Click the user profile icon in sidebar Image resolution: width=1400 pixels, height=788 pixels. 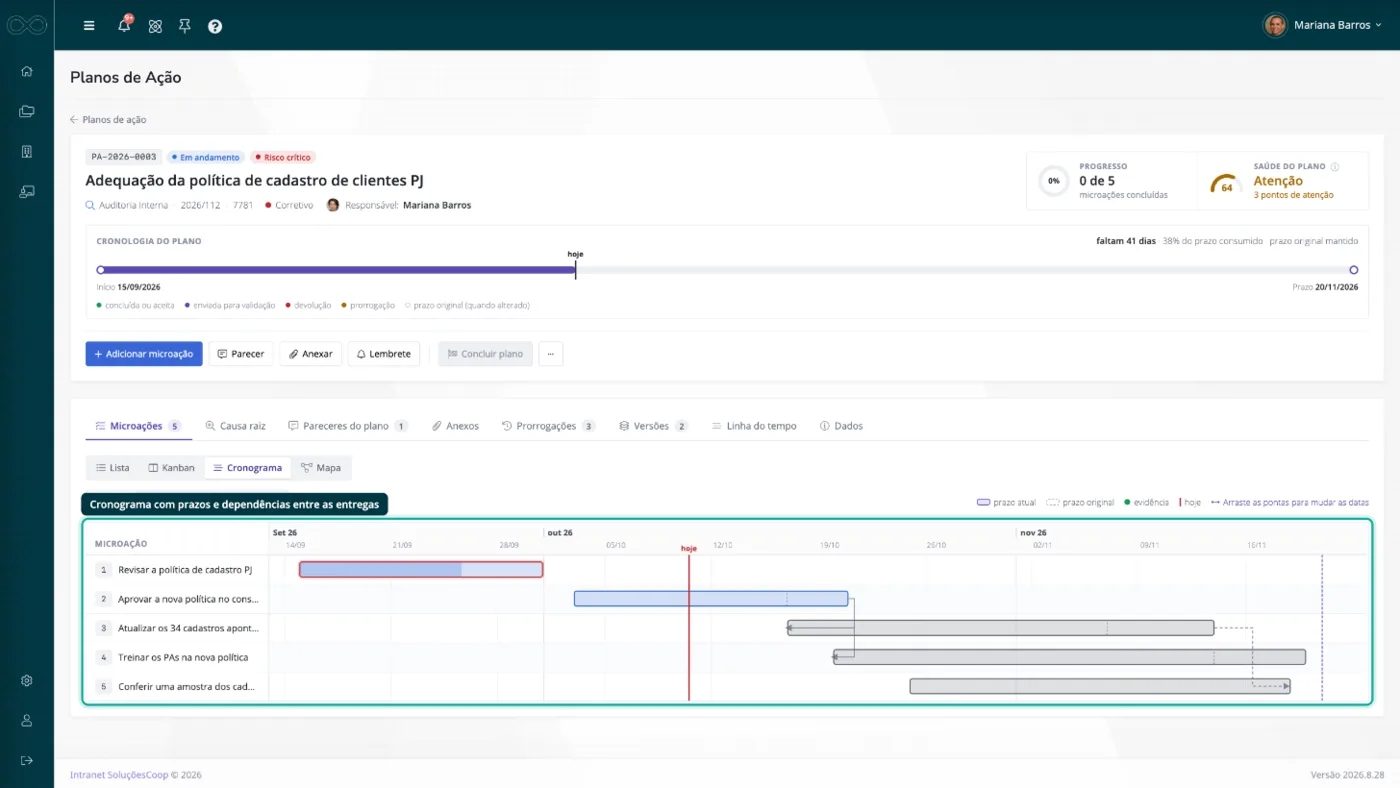click(27, 720)
